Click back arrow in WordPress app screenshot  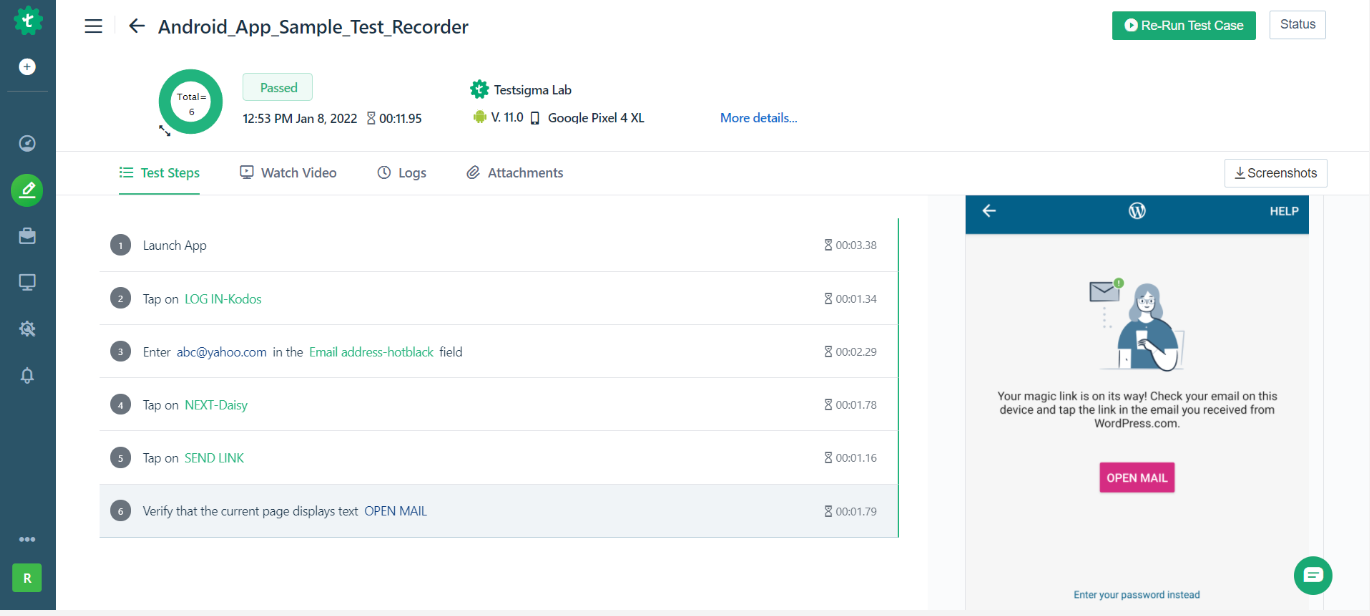coord(989,211)
